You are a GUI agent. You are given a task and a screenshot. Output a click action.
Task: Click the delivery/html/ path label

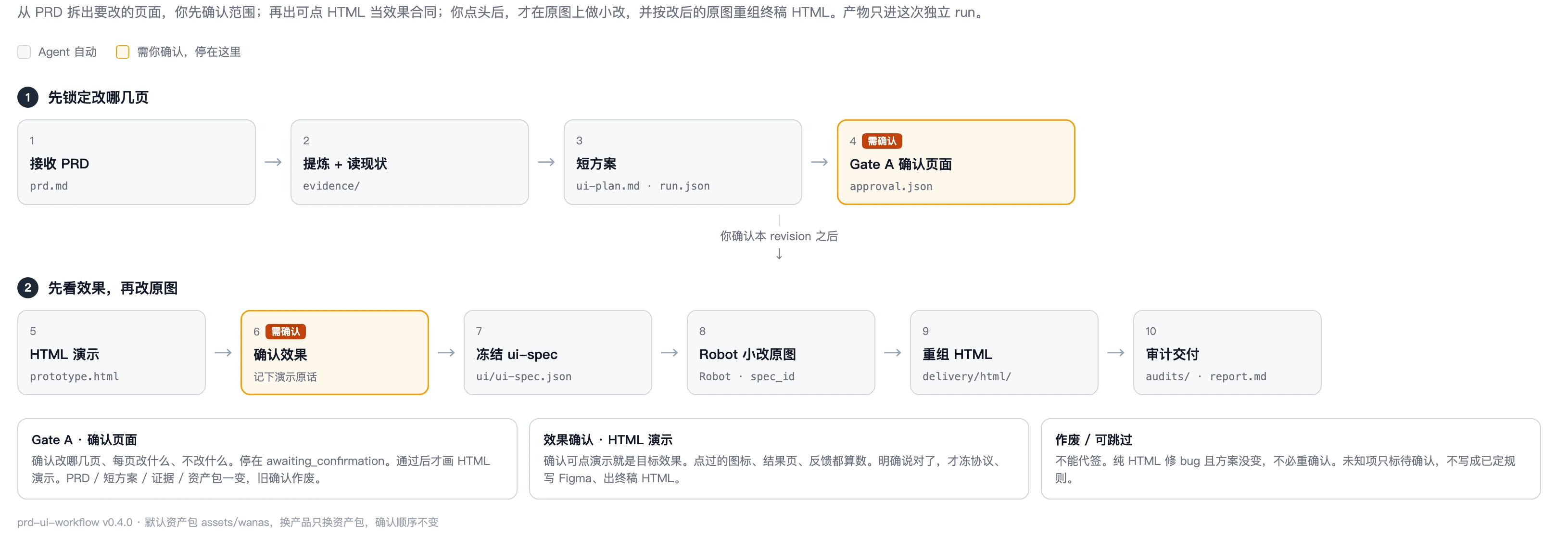967,376
